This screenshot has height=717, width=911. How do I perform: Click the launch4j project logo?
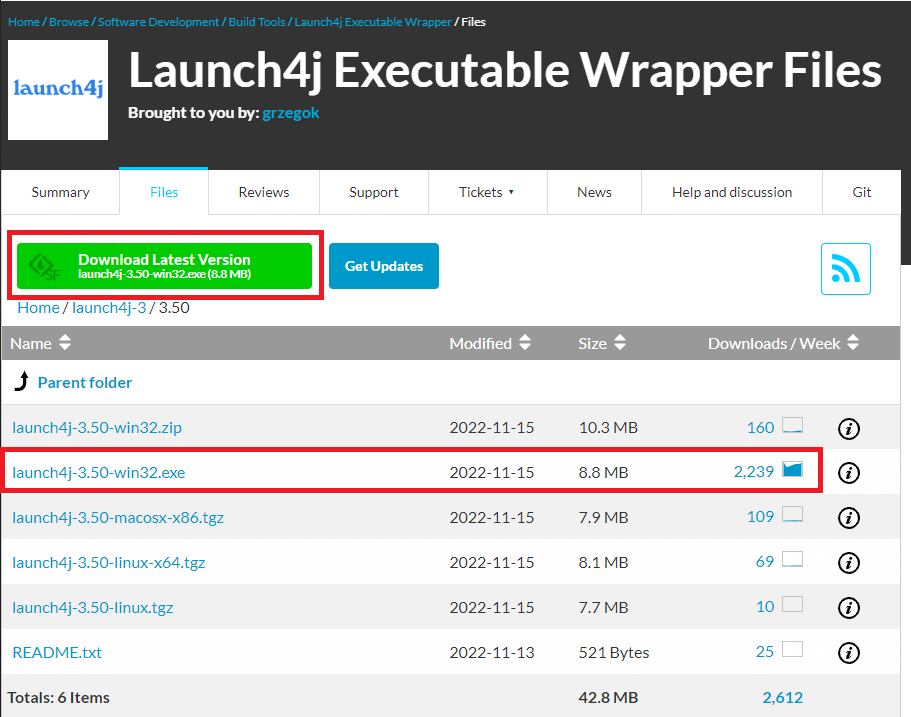(58, 89)
